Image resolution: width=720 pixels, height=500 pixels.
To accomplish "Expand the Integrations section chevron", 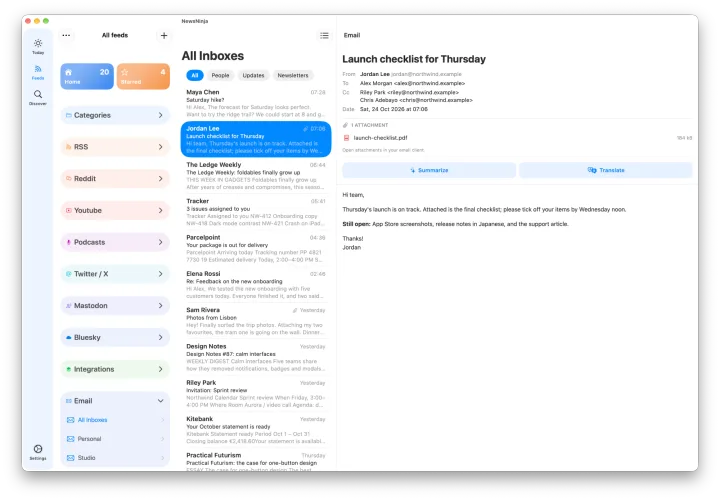I will pyautogui.click(x=160, y=369).
